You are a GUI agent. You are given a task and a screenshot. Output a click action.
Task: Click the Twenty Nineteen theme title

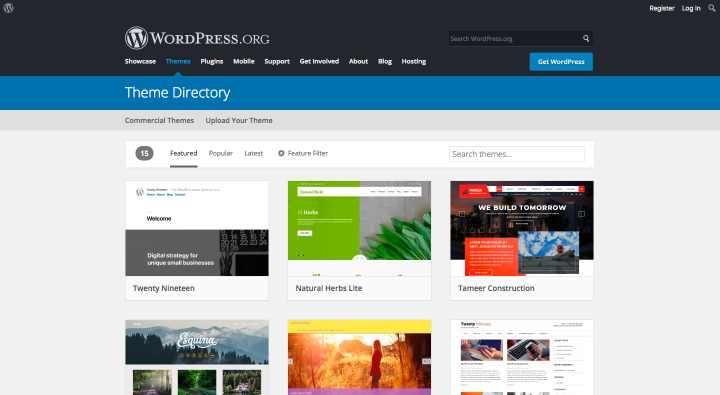(x=163, y=288)
